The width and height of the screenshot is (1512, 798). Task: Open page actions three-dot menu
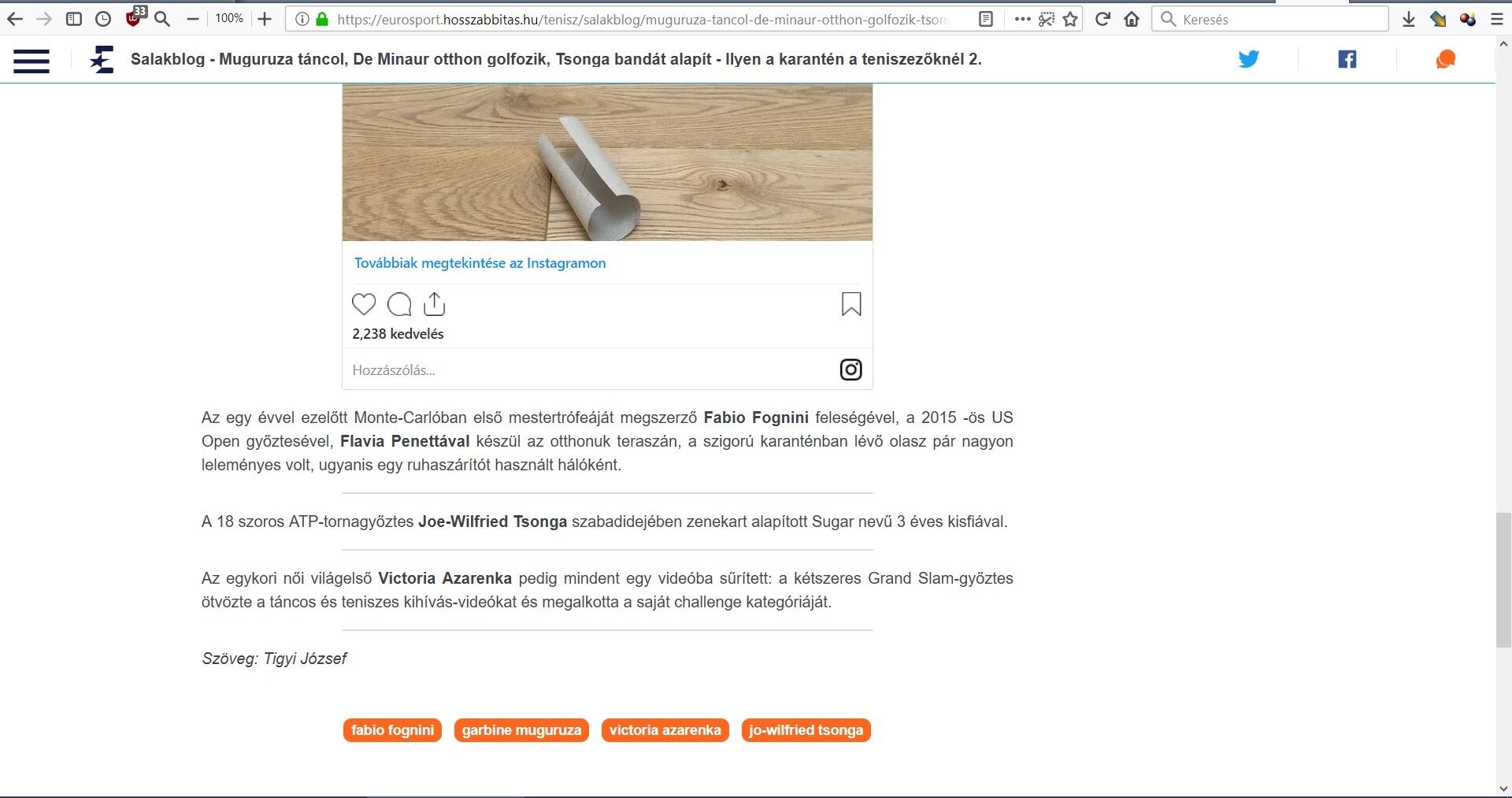click(x=1022, y=19)
